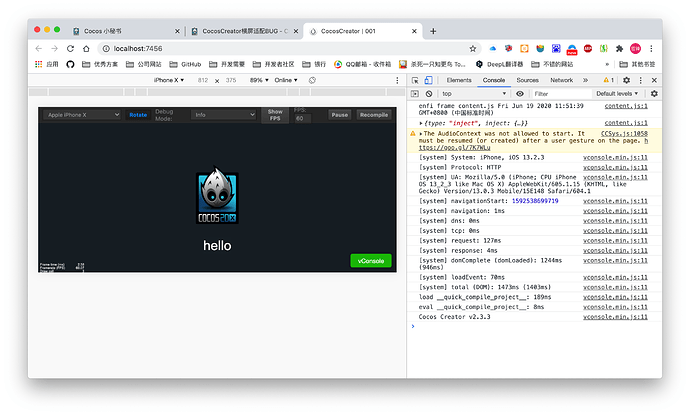
Task: Open Chrome three-dot menu
Action: point(651,48)
